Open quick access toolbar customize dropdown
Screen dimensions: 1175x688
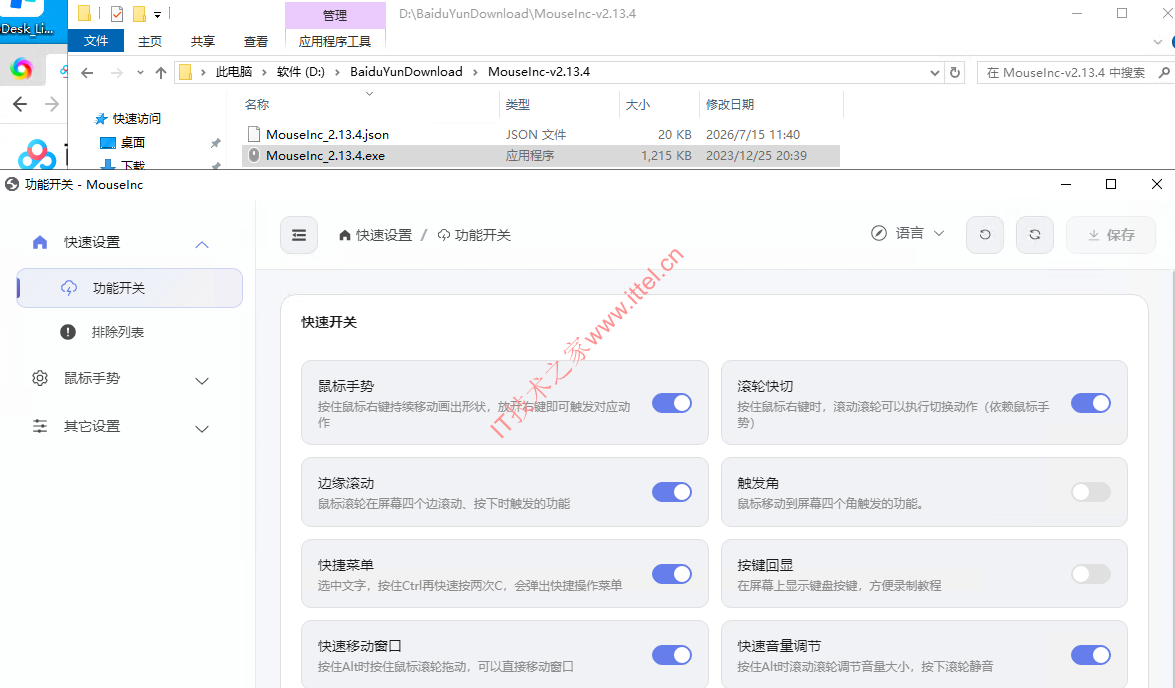(x=157, y=14)
